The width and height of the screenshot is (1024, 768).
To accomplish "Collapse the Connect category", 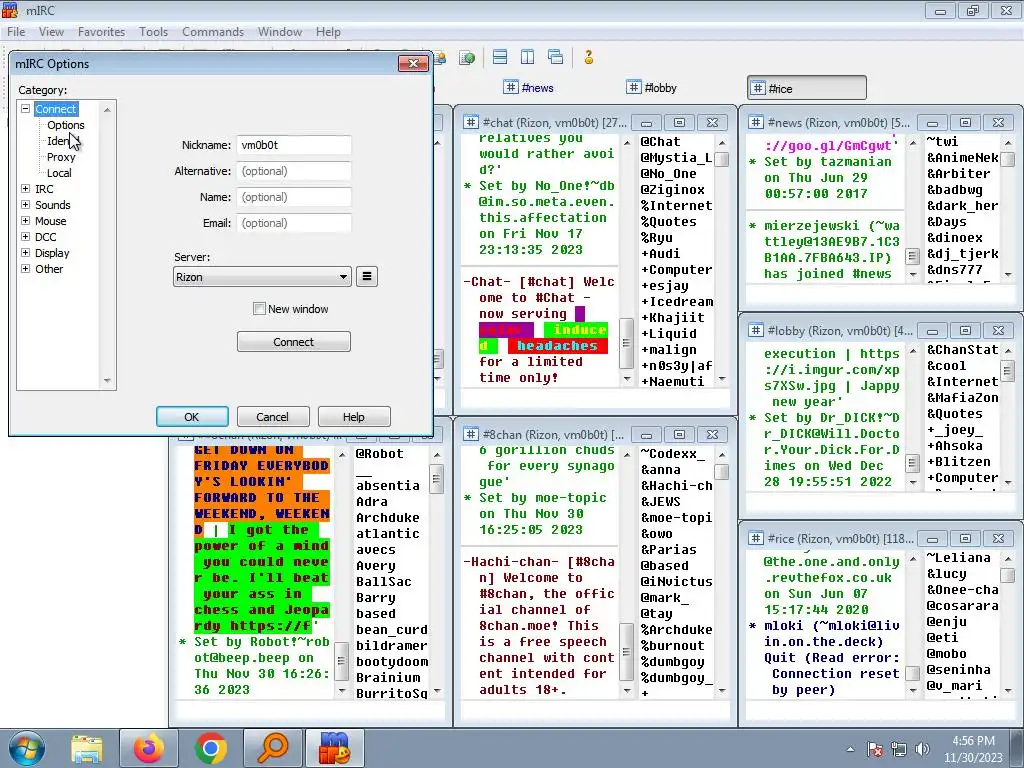I will (25, 108).
